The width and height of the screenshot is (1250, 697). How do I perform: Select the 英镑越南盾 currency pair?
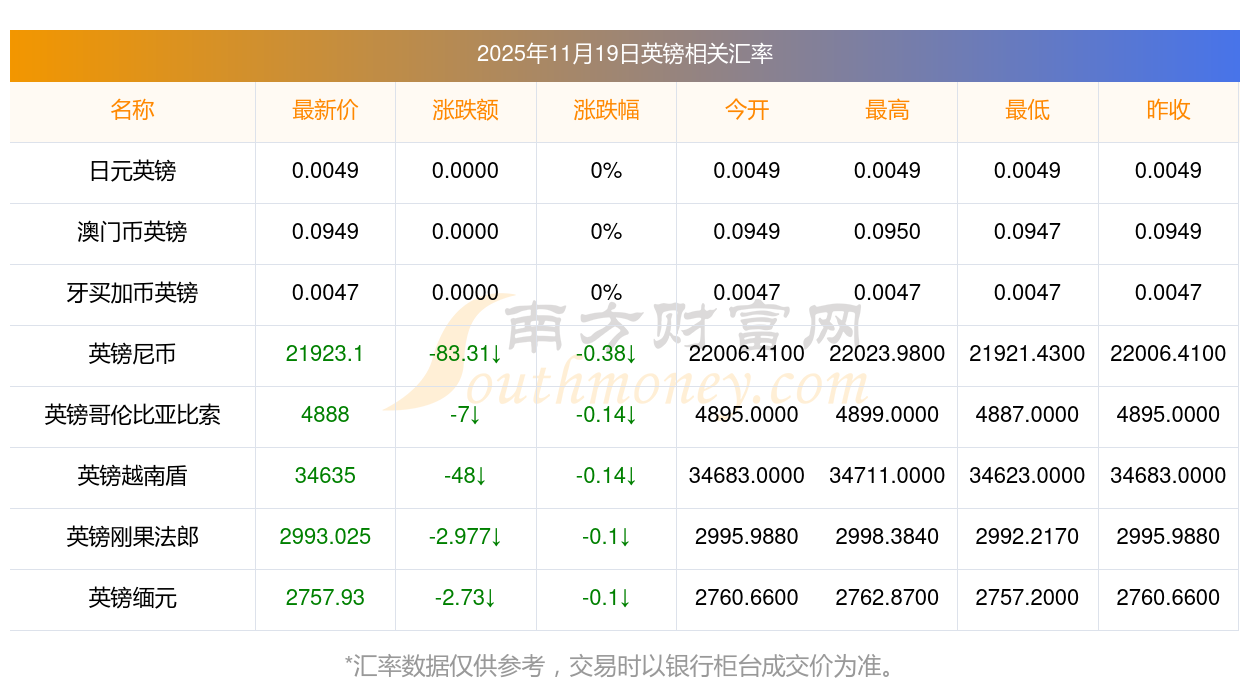(132, 476)
